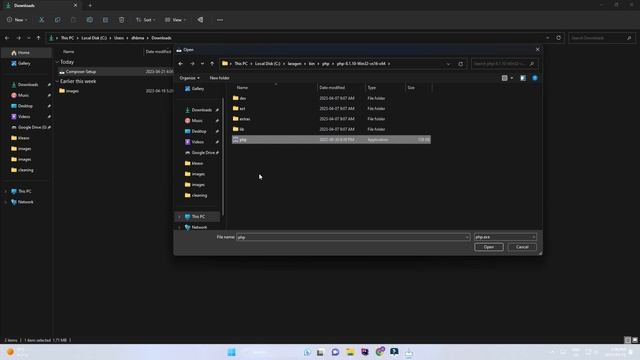Change view layout icon in Open dialog
The image size is (640, 360).
point(504,78)
